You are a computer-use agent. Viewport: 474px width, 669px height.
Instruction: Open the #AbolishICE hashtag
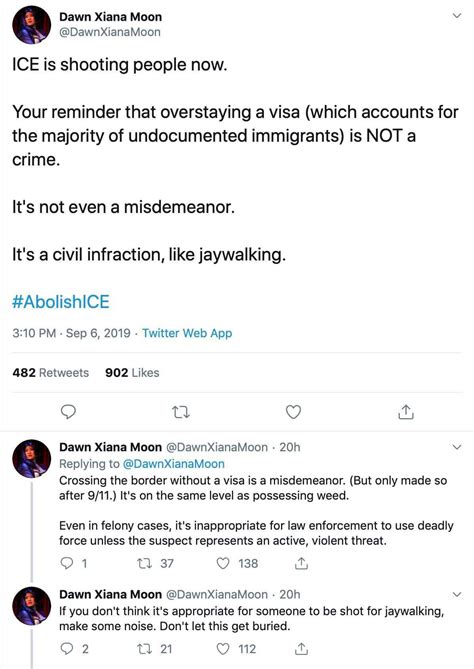pyautogui.click(x=61, y=302)
